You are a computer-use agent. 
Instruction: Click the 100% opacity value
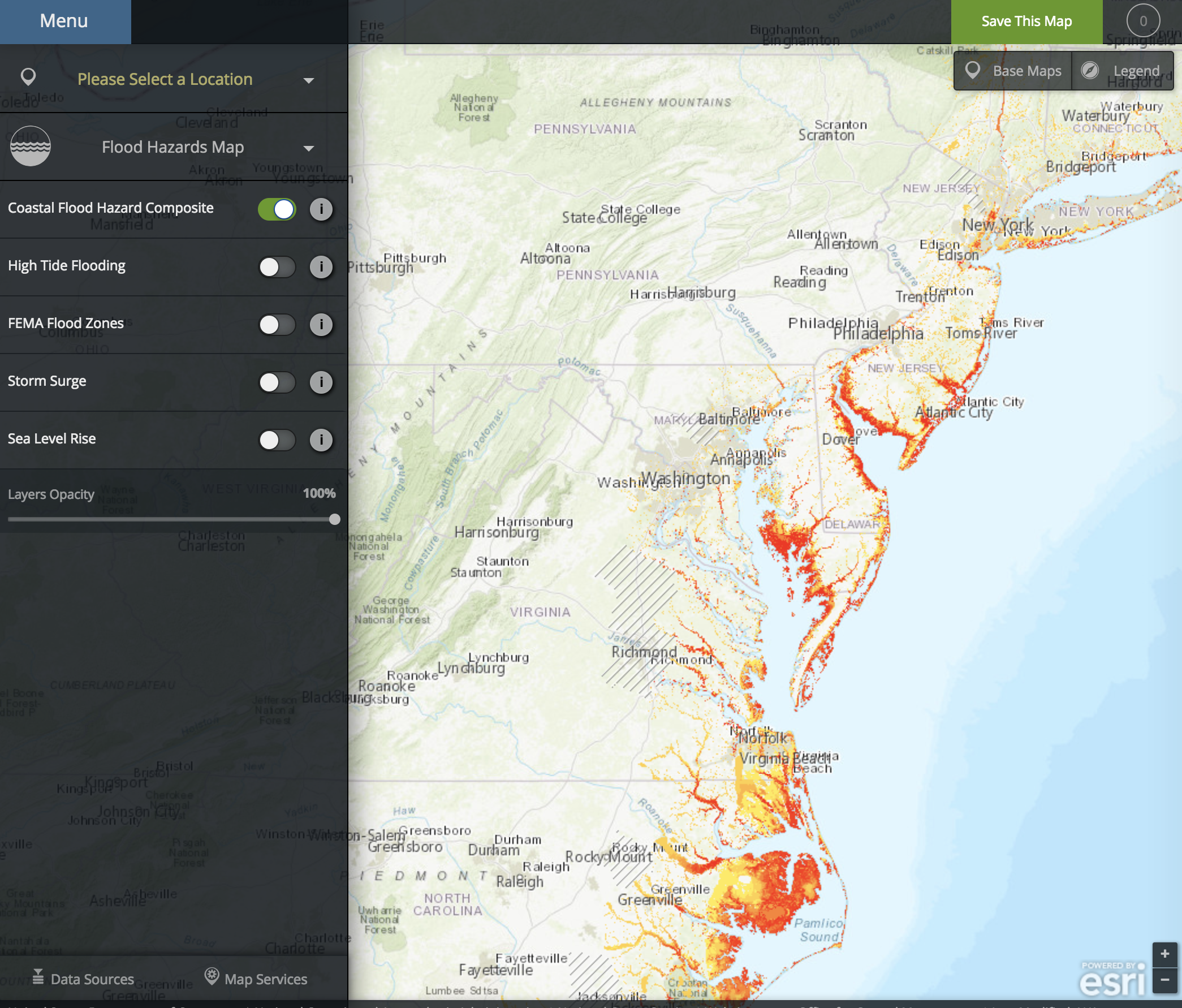click(319, 493)
